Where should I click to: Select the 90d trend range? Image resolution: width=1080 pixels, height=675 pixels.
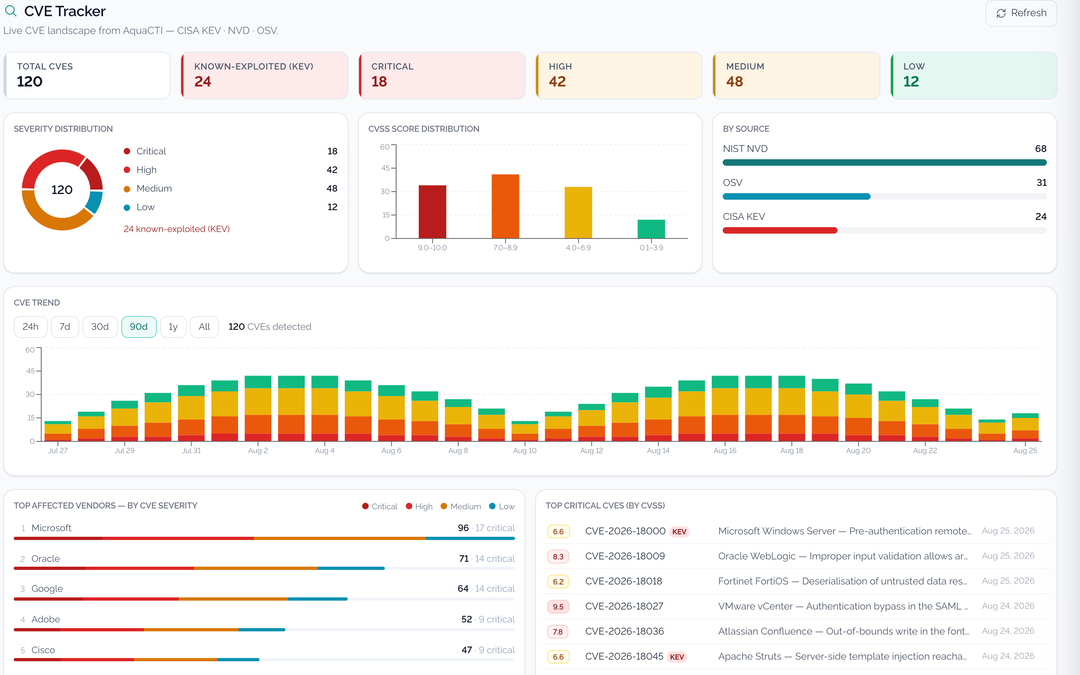pos(138,326)
